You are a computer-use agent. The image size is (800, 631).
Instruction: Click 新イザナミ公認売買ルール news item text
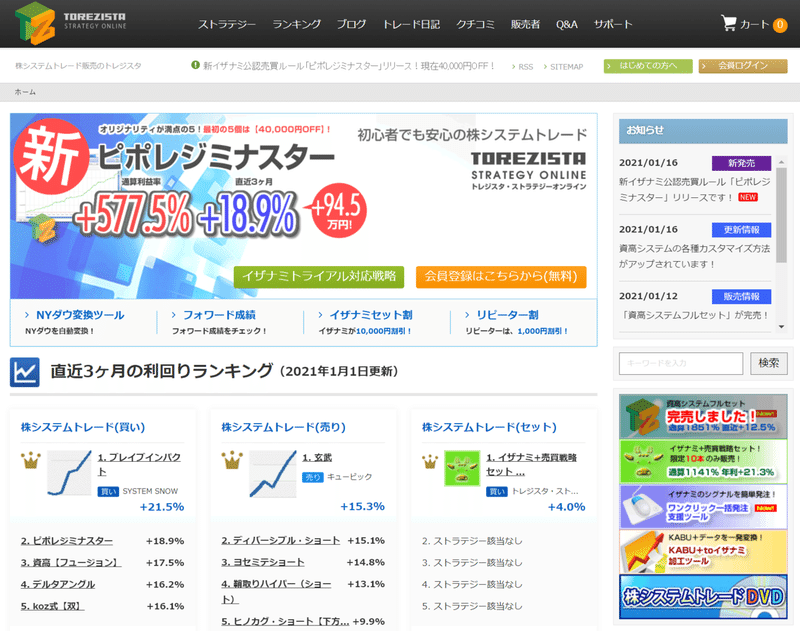point(694,189)
